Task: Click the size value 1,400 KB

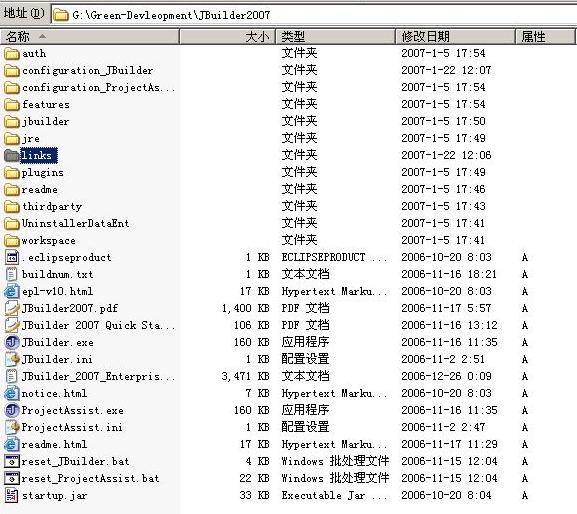Action: click(245, 309)
